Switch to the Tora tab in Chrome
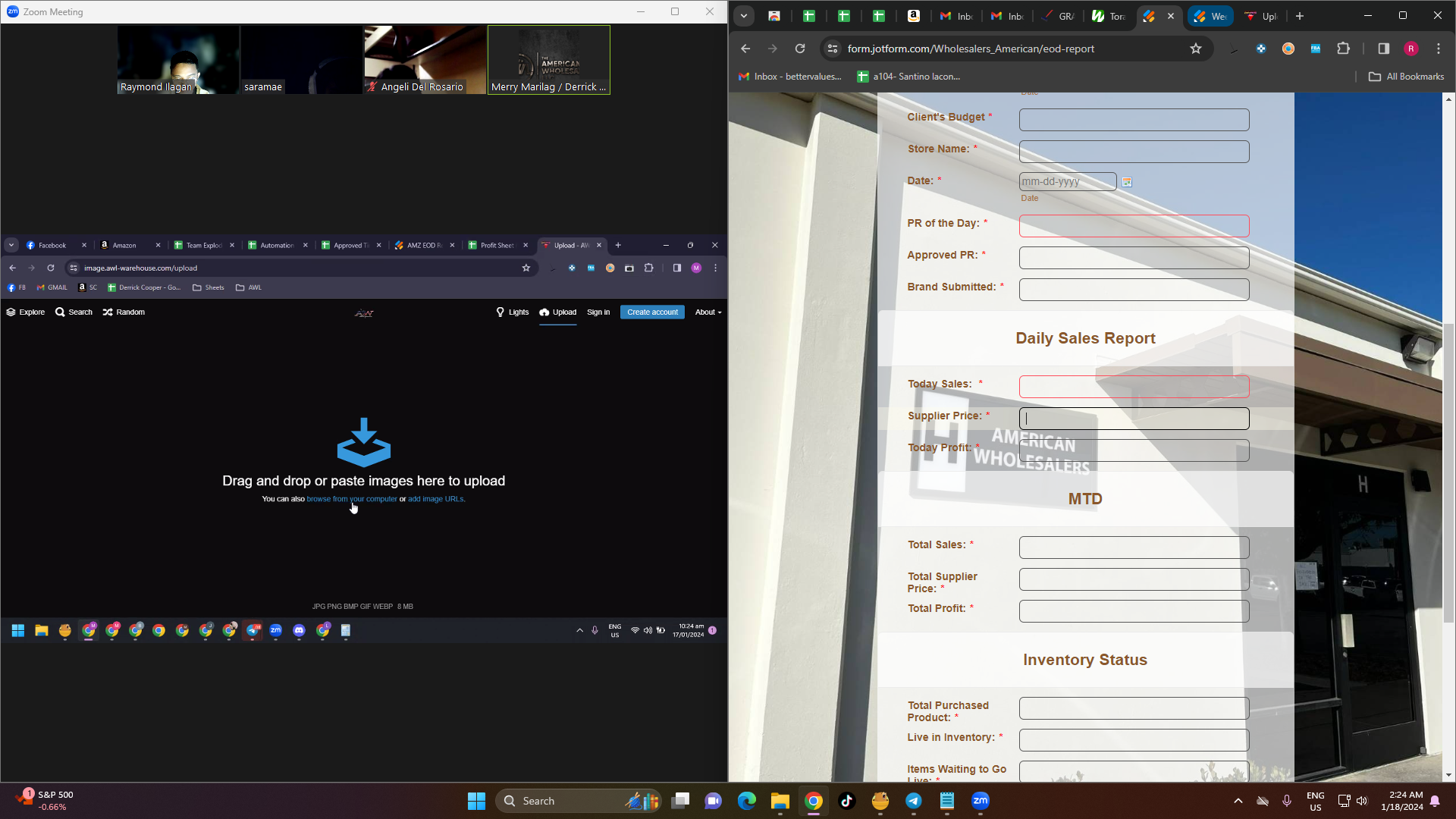1456x819 pixels. tap(1109, 16)
